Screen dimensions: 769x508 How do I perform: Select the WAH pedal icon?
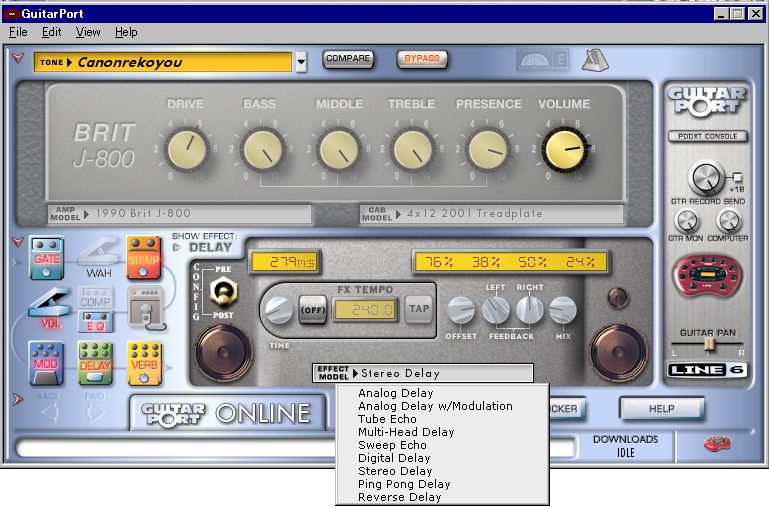99,258
